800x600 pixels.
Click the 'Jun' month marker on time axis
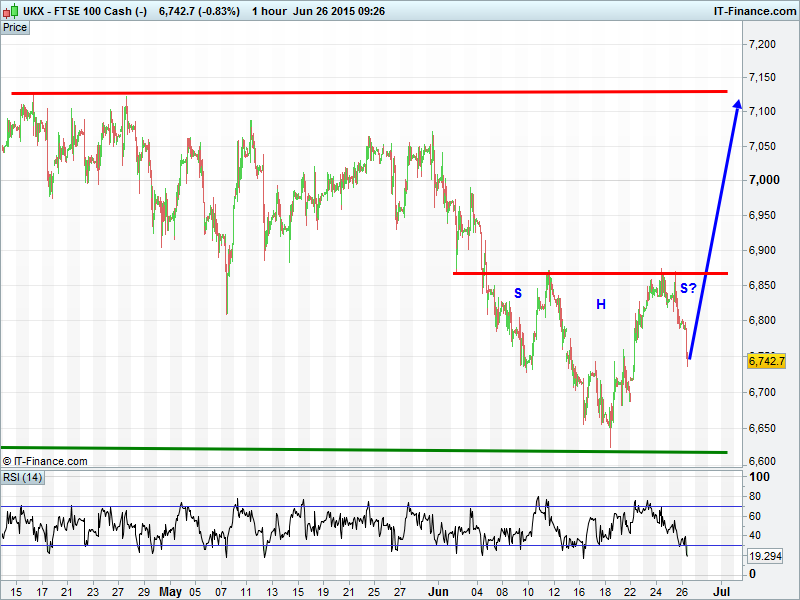click(x=439, y=590)
